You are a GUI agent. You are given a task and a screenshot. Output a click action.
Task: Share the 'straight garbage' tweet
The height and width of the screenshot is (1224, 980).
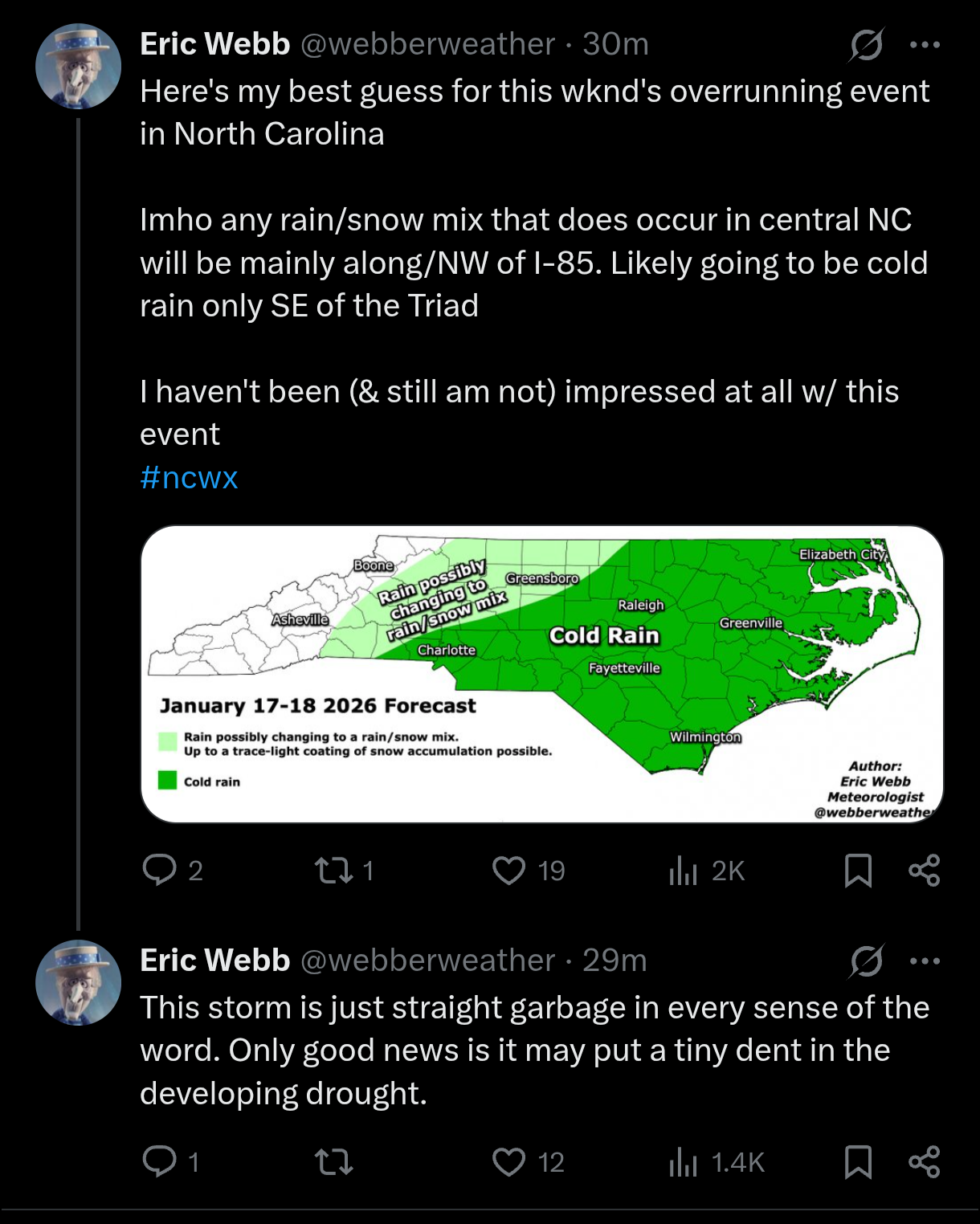924,1162
